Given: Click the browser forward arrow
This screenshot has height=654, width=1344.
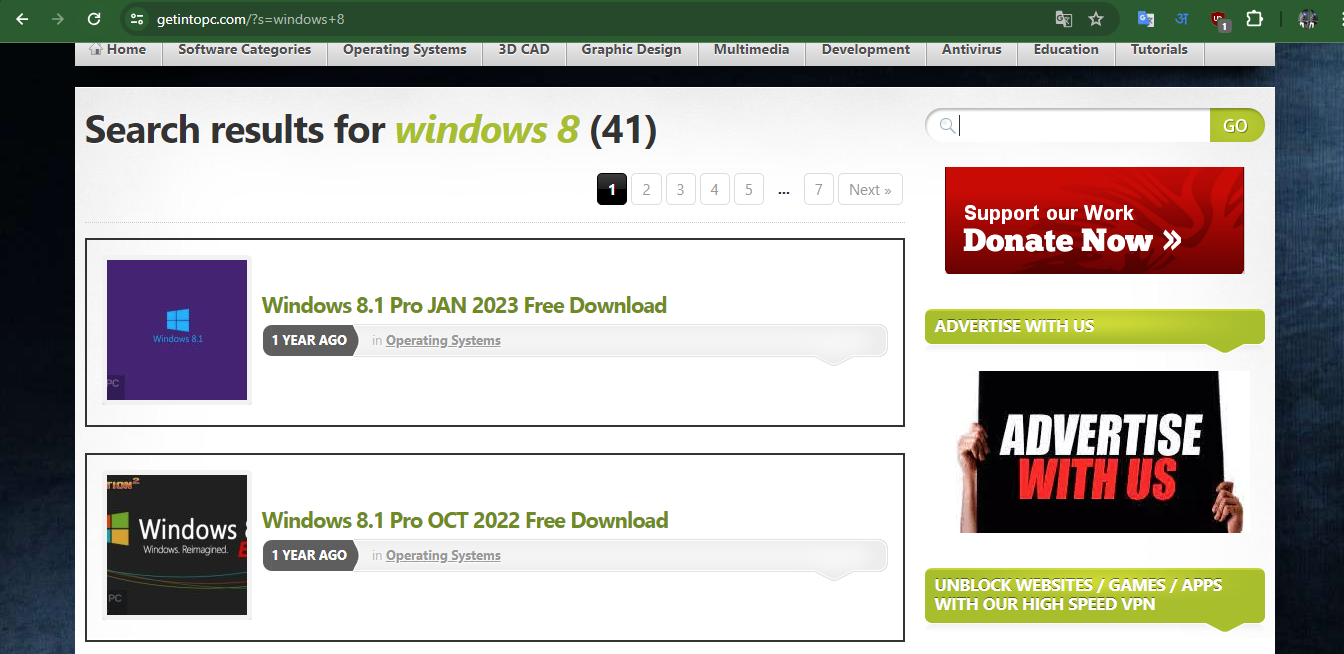Looking at the screenshot, I should (58, 19).
